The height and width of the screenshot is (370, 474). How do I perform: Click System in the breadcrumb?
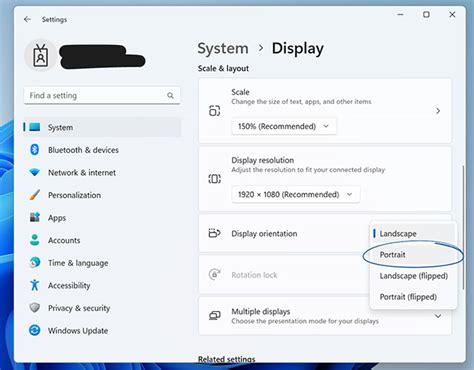(x=223, y=49)
